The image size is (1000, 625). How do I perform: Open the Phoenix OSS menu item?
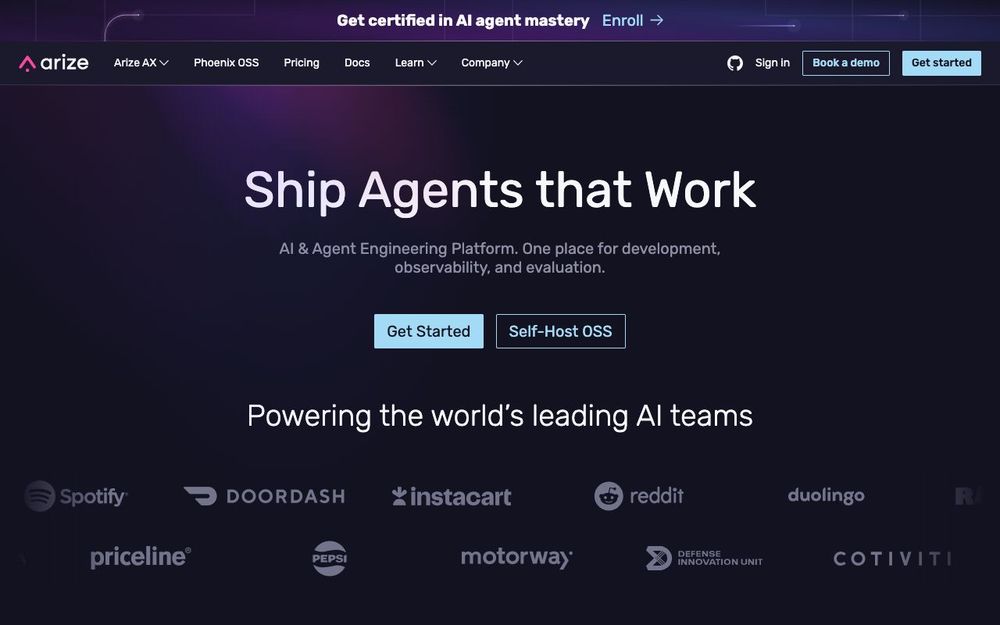pyautogui.click(x=226, y=62)
